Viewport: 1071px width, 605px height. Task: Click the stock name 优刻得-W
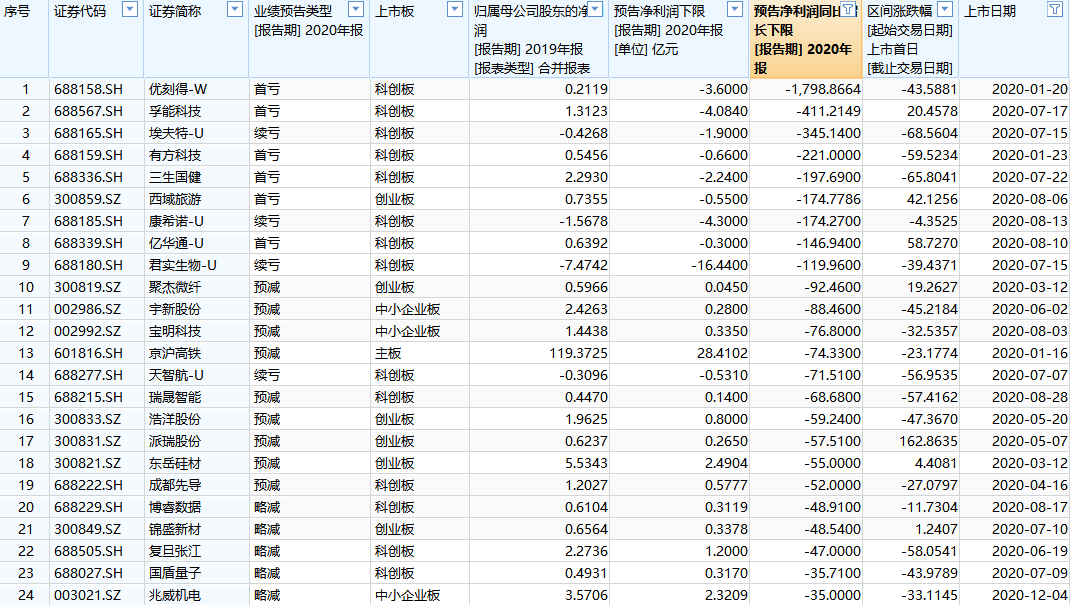coord(178,89)
